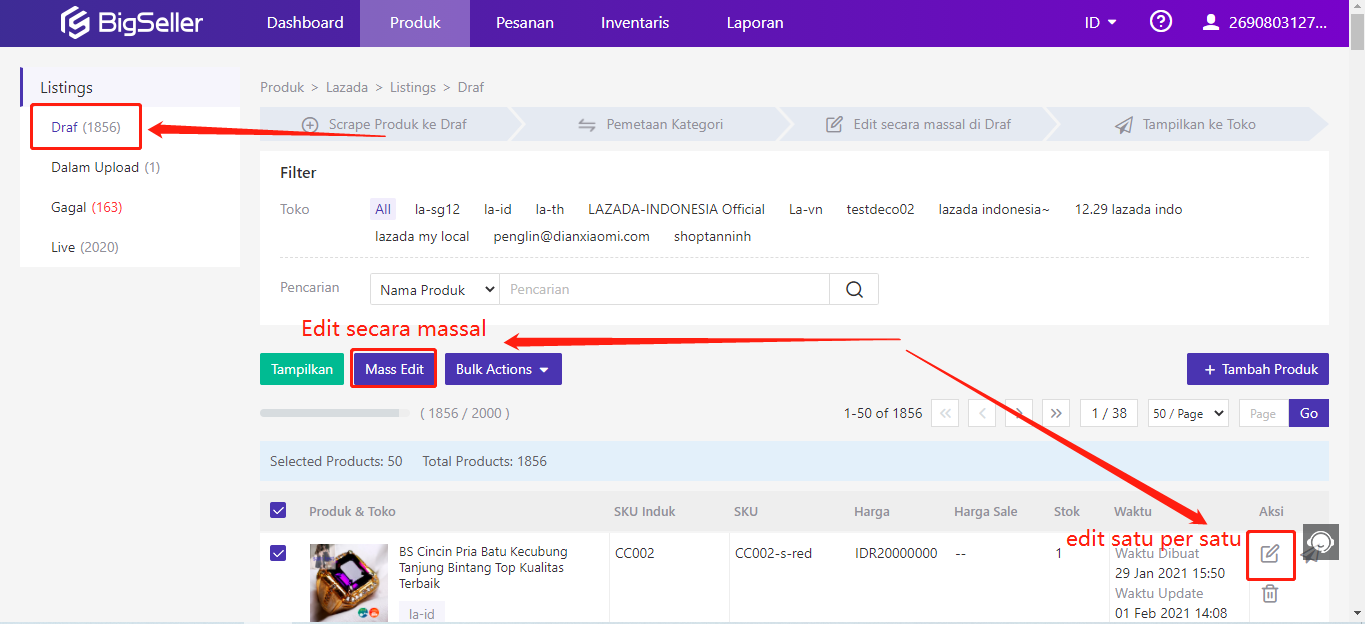Open the Nama Produk search type dropdown
1365x624 pixels.
pyautogui.click(x=435, y=289)
